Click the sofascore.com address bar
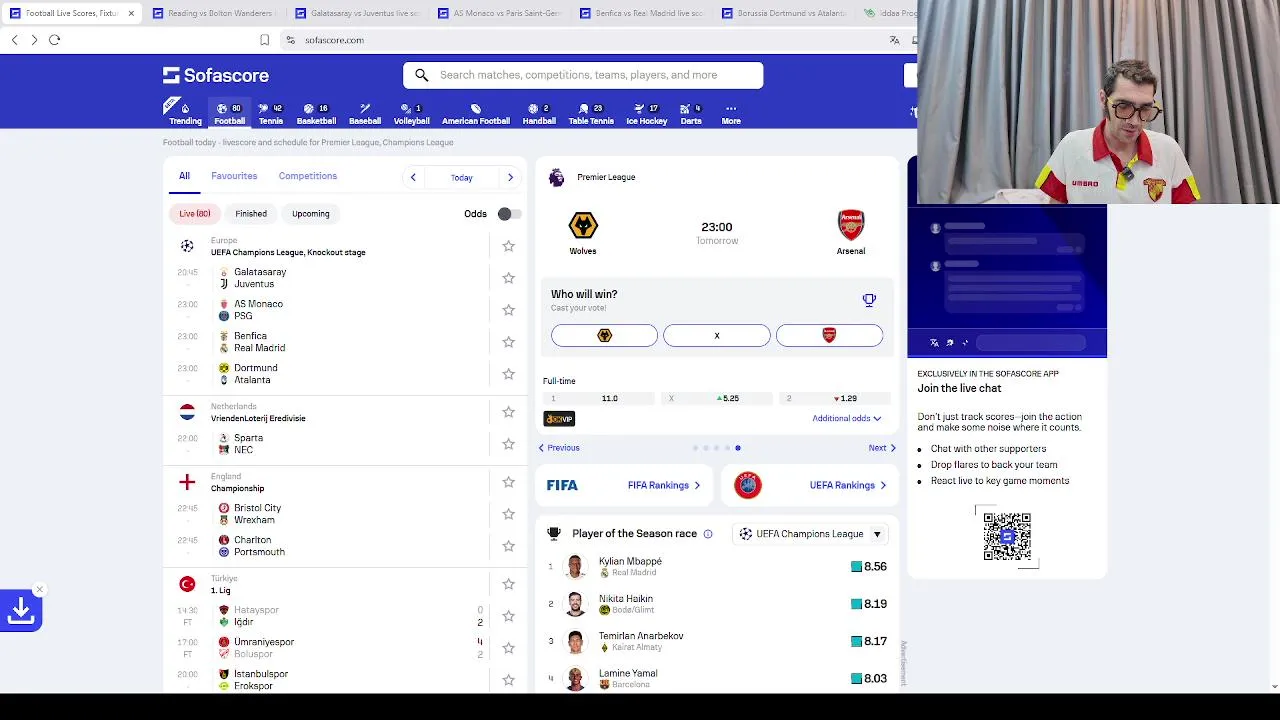The image size is (1280, 720). (334, 40)
